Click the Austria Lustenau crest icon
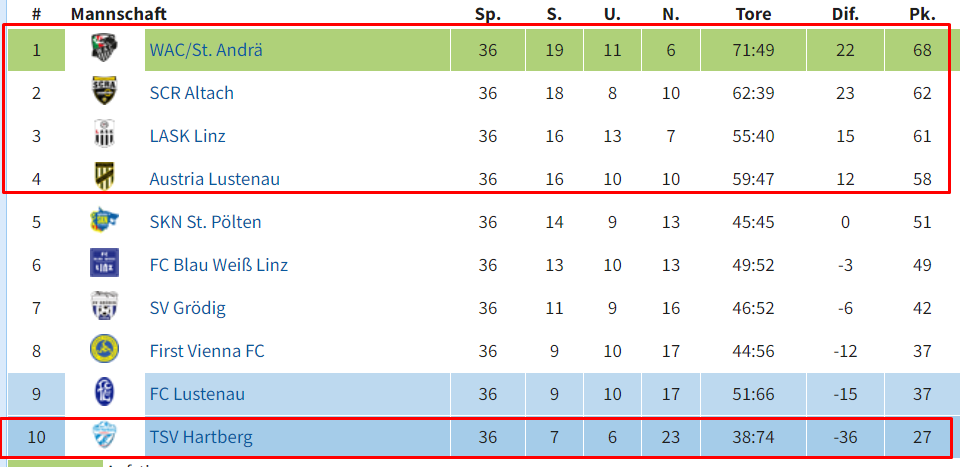This screenshot has width=962, height=467. pos(104,178)
